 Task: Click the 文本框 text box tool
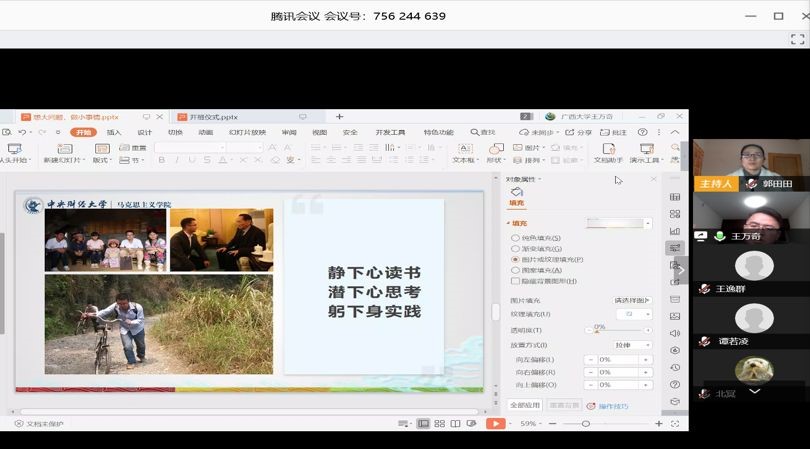465,152
